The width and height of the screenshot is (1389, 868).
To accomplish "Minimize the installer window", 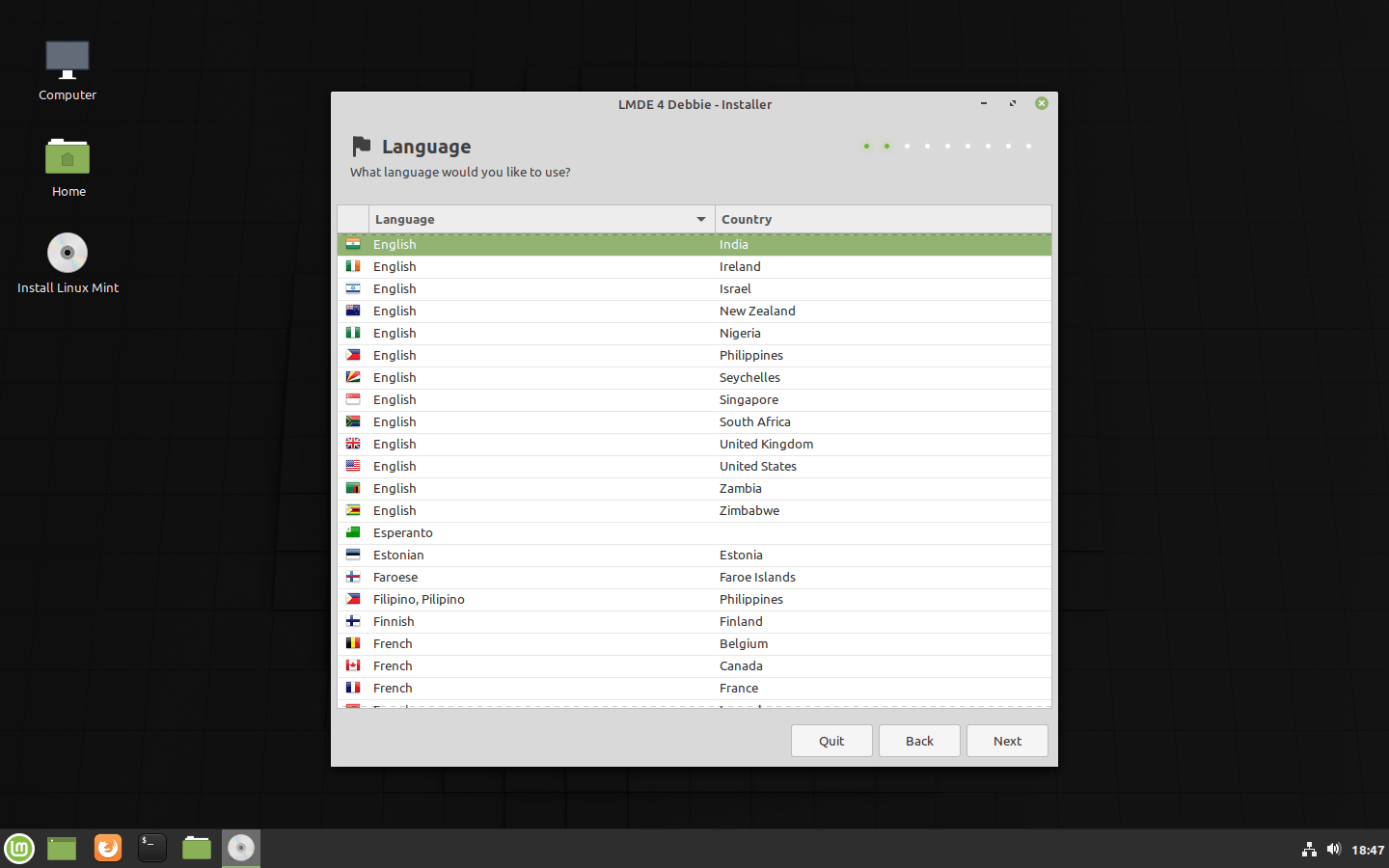I will pos(984,103).
